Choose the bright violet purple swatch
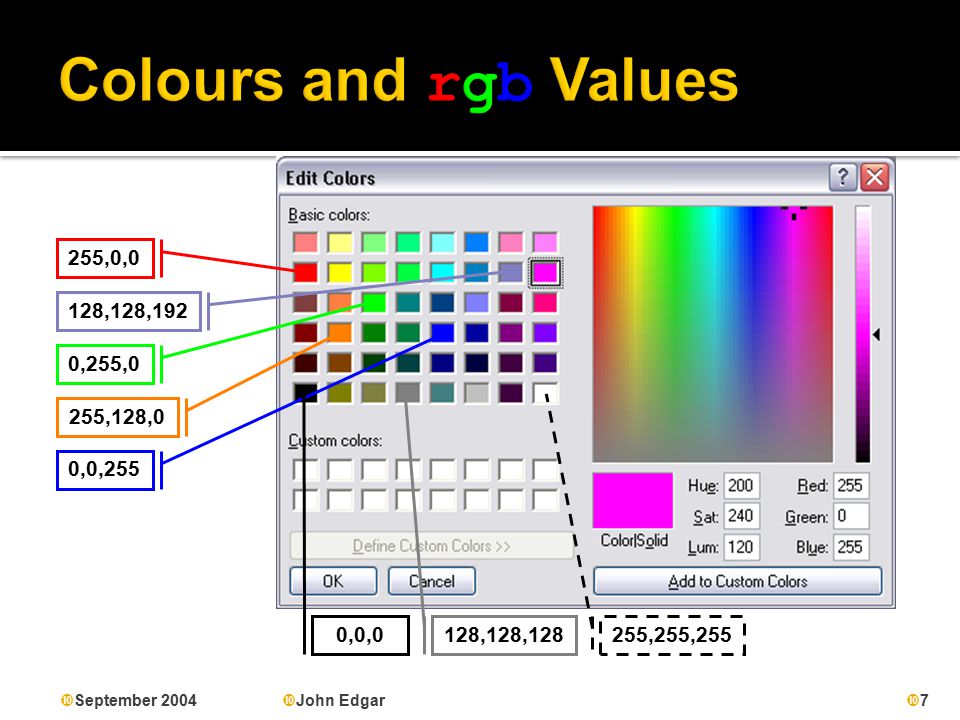 [545, 332]
